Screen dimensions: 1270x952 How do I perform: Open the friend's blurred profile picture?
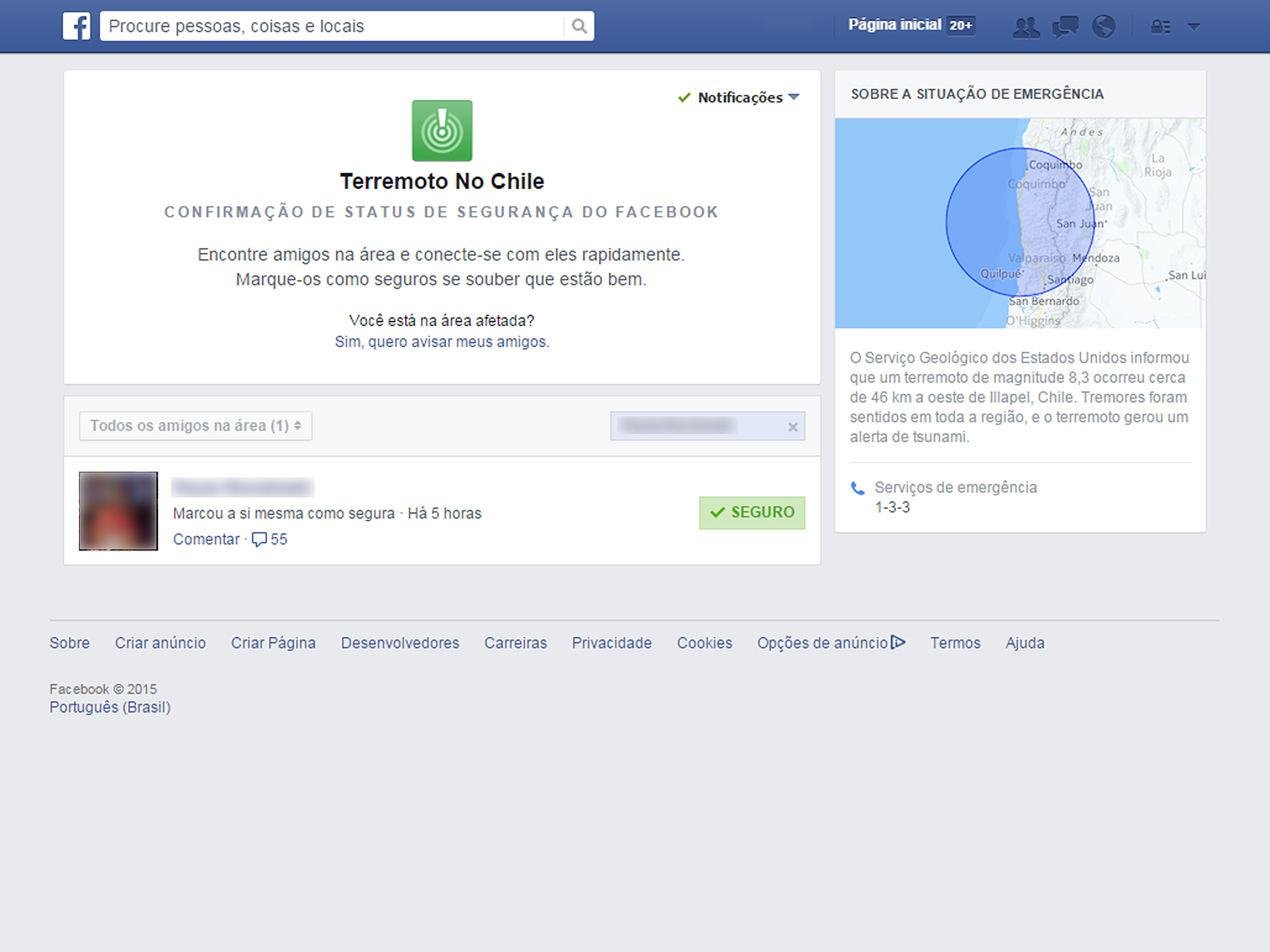pyautogui.click(x=118, y=511)
